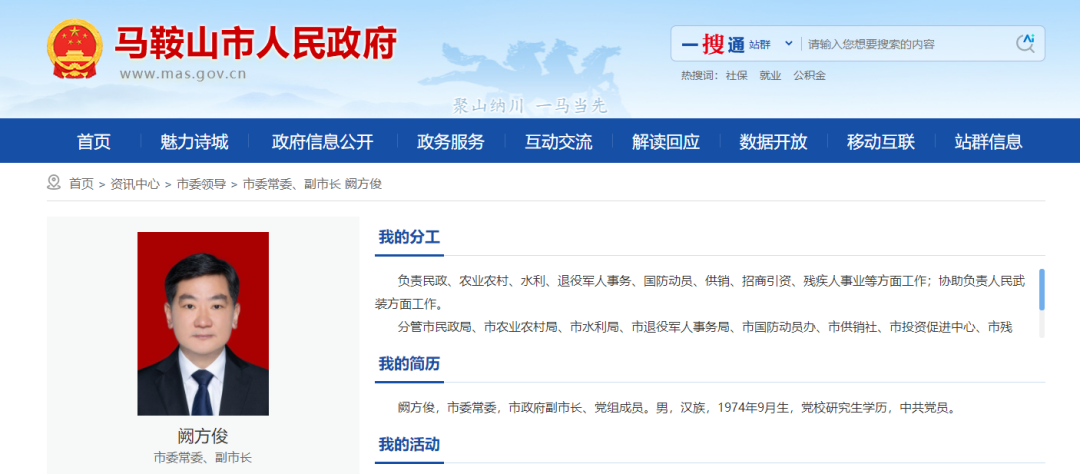Image resolution: width=1080 pixels, height=474 pixels.
Task: Open the 政府信息公开 navigation item
Action: (322, 142)
